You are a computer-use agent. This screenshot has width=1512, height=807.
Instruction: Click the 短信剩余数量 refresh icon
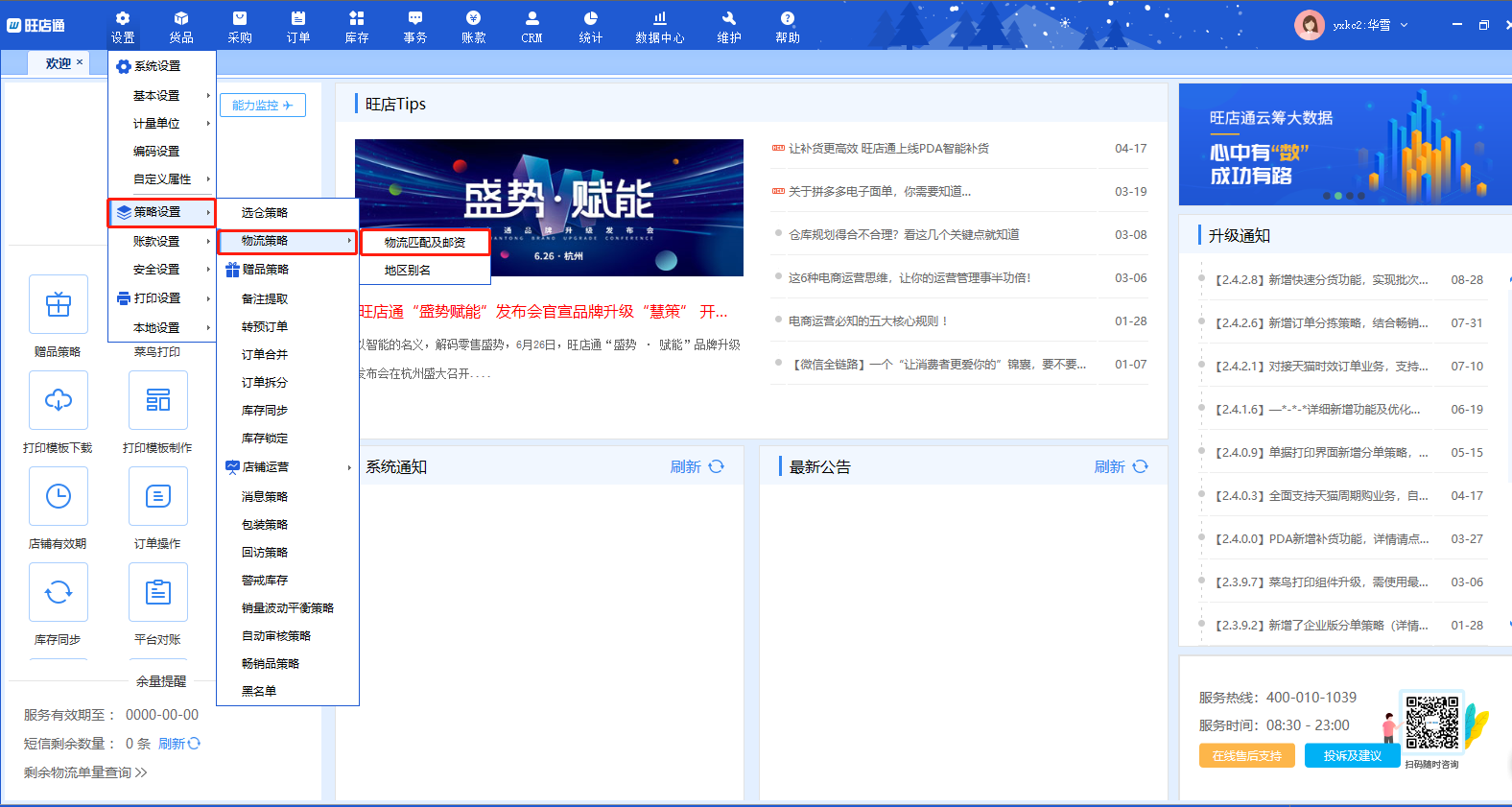195,744
